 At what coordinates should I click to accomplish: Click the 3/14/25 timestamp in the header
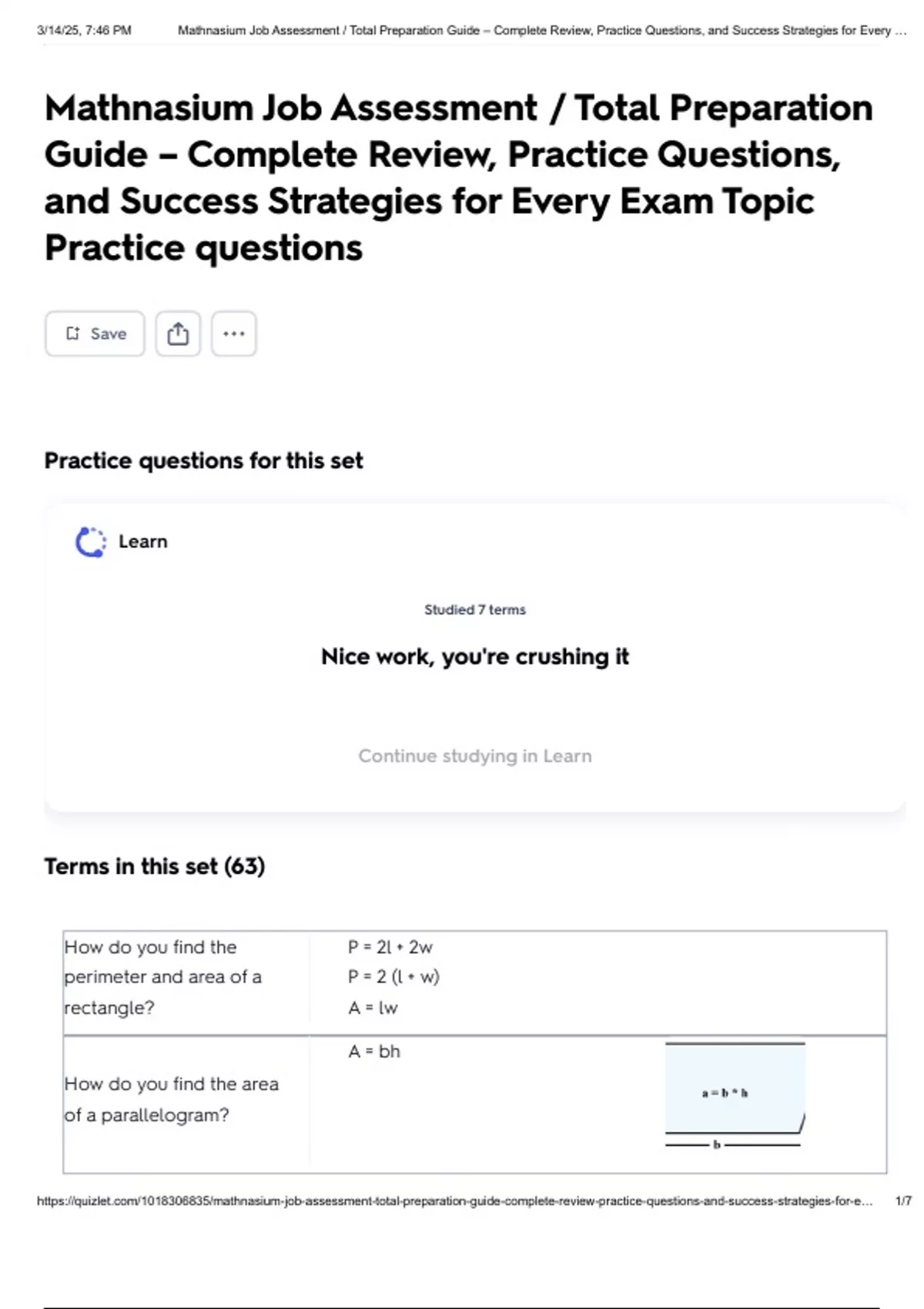pos(84,31)
